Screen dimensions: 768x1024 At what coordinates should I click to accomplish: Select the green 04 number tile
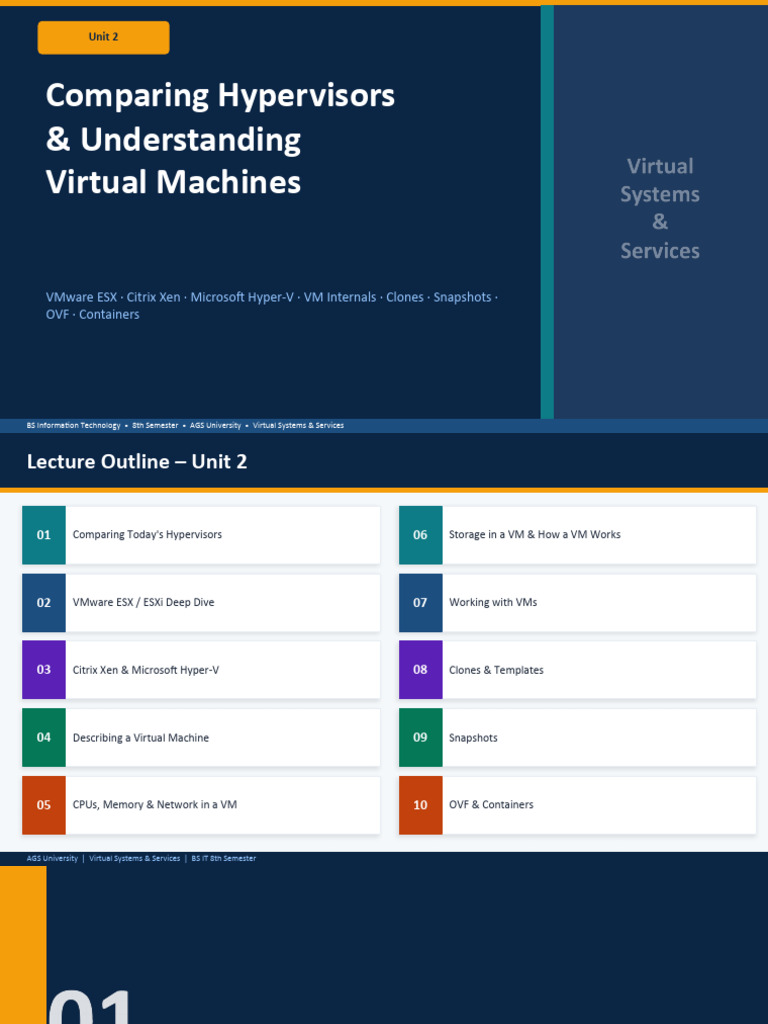44,737
